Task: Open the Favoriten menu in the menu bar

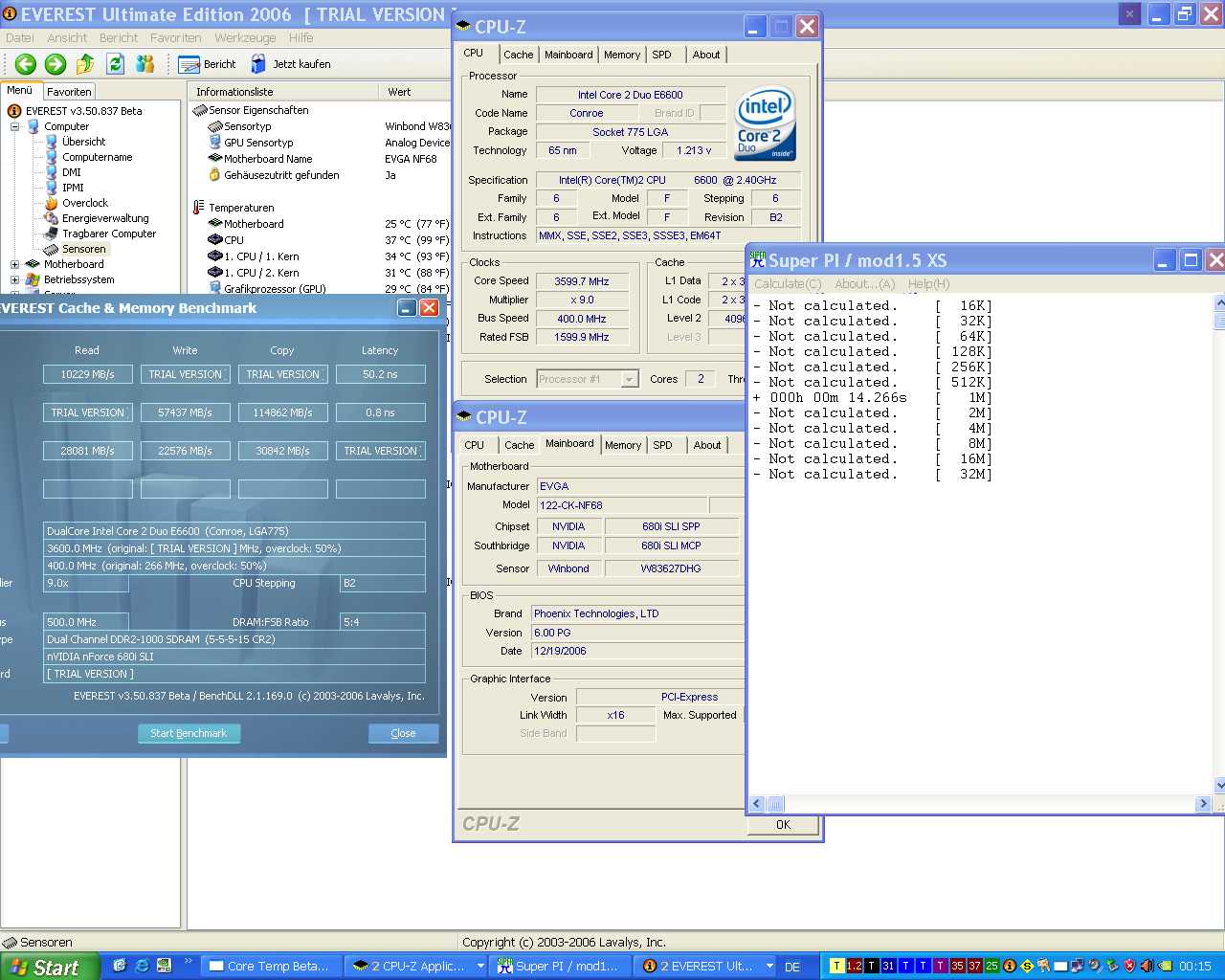Action: (x=175, y=38)
